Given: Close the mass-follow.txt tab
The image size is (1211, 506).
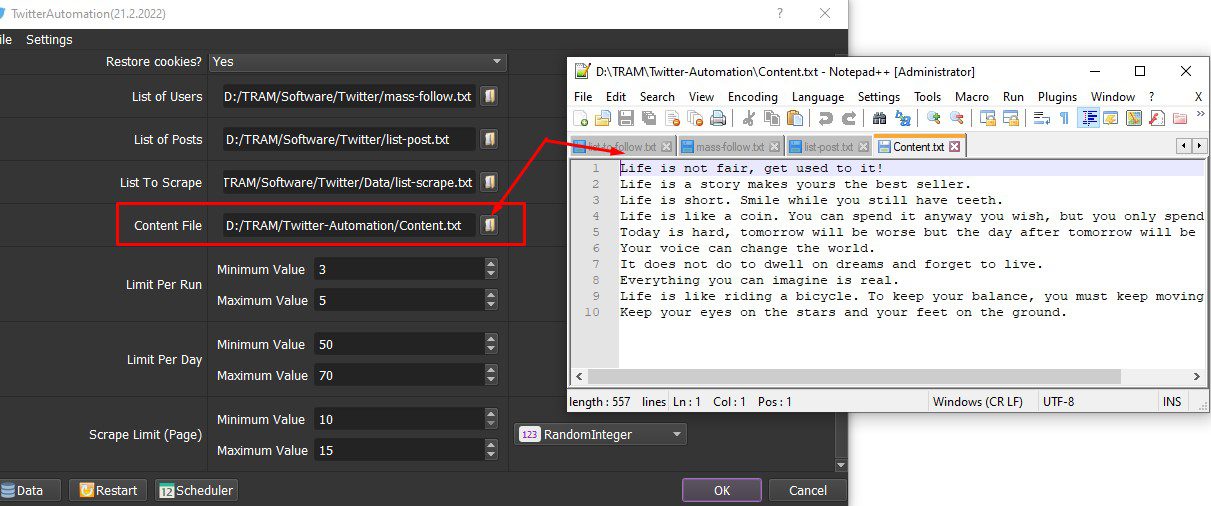Looking at the screenshot, I should (x=776, y=147).
